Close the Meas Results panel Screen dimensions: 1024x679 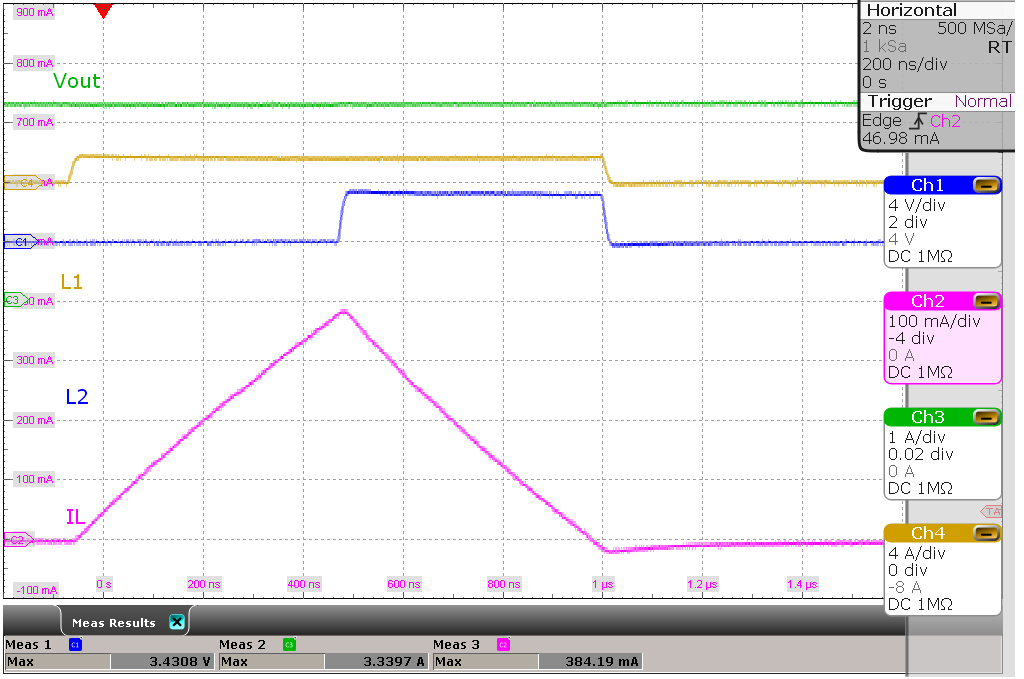[177, 622]
